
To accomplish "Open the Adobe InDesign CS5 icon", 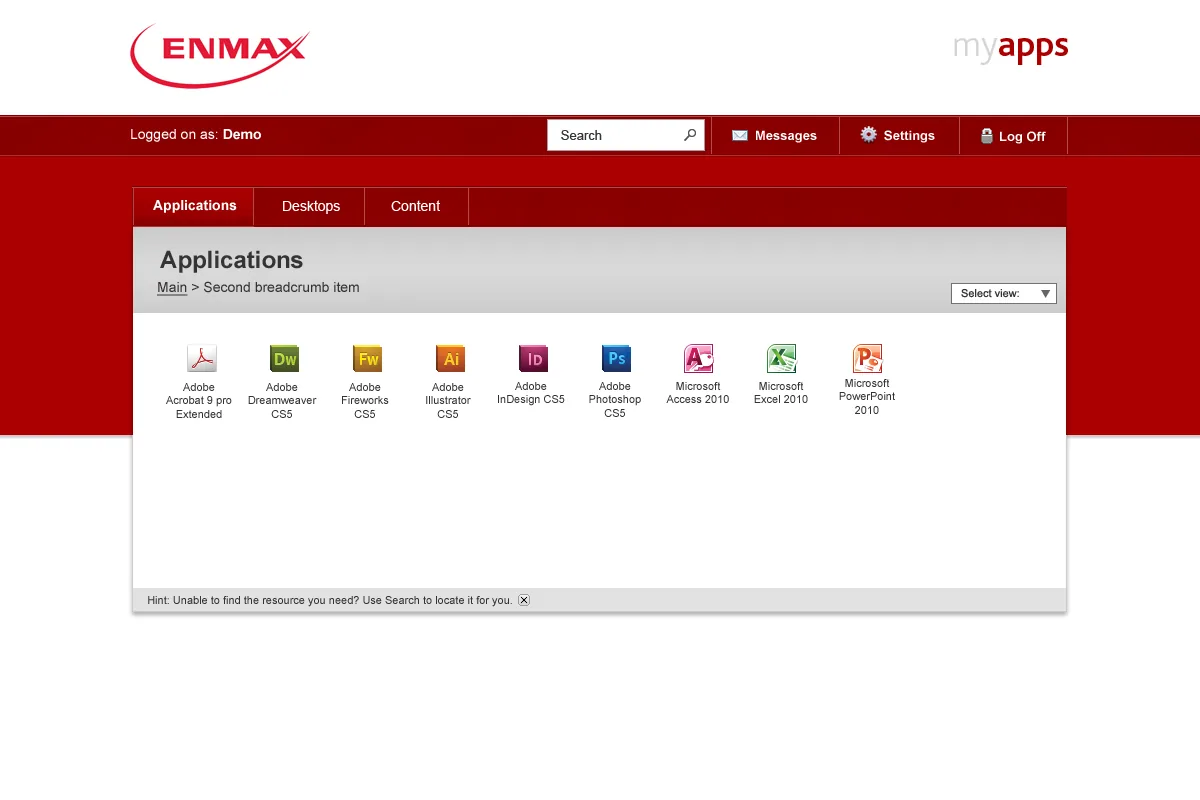I will click(533, 358).
